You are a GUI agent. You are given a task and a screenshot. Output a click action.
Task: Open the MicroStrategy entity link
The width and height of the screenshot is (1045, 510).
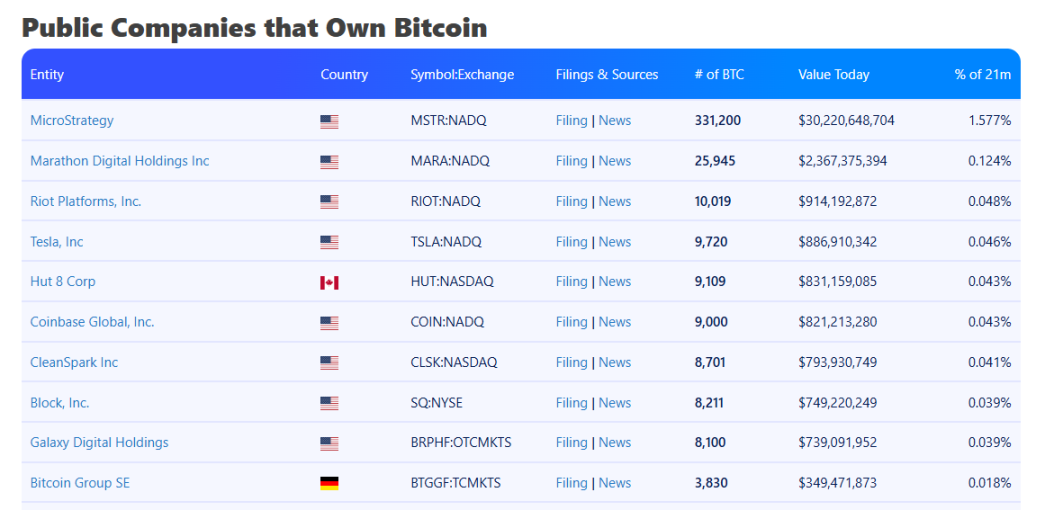coord(72,120)
